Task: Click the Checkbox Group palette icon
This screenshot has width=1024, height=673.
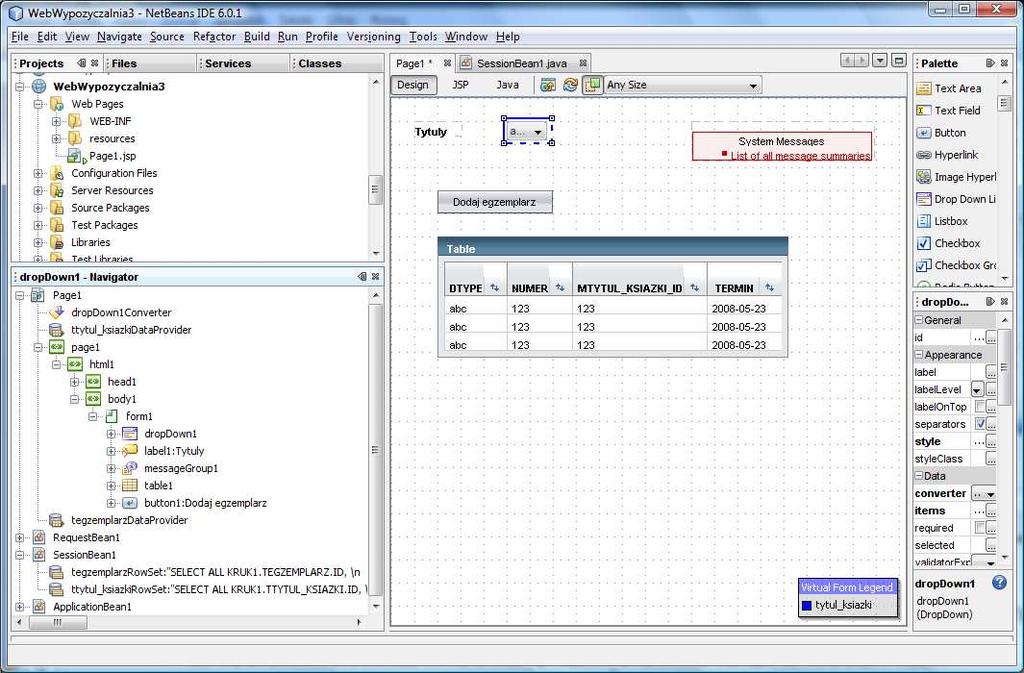Action: click(923, 266)
